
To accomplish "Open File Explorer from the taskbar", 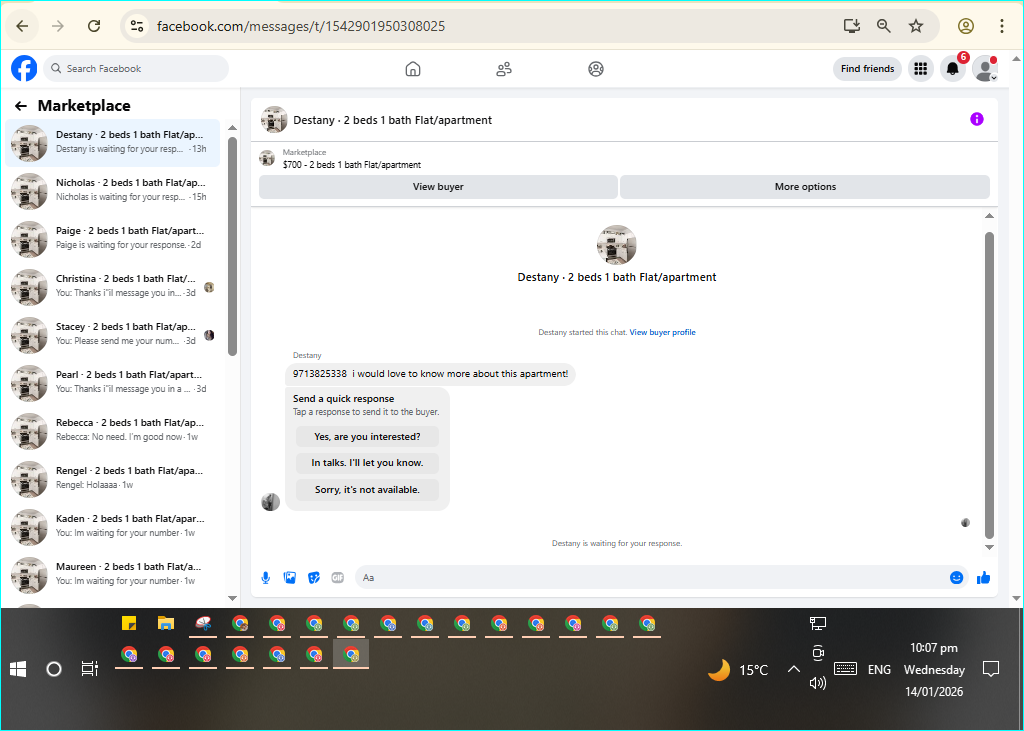I will tap(166, 623).
